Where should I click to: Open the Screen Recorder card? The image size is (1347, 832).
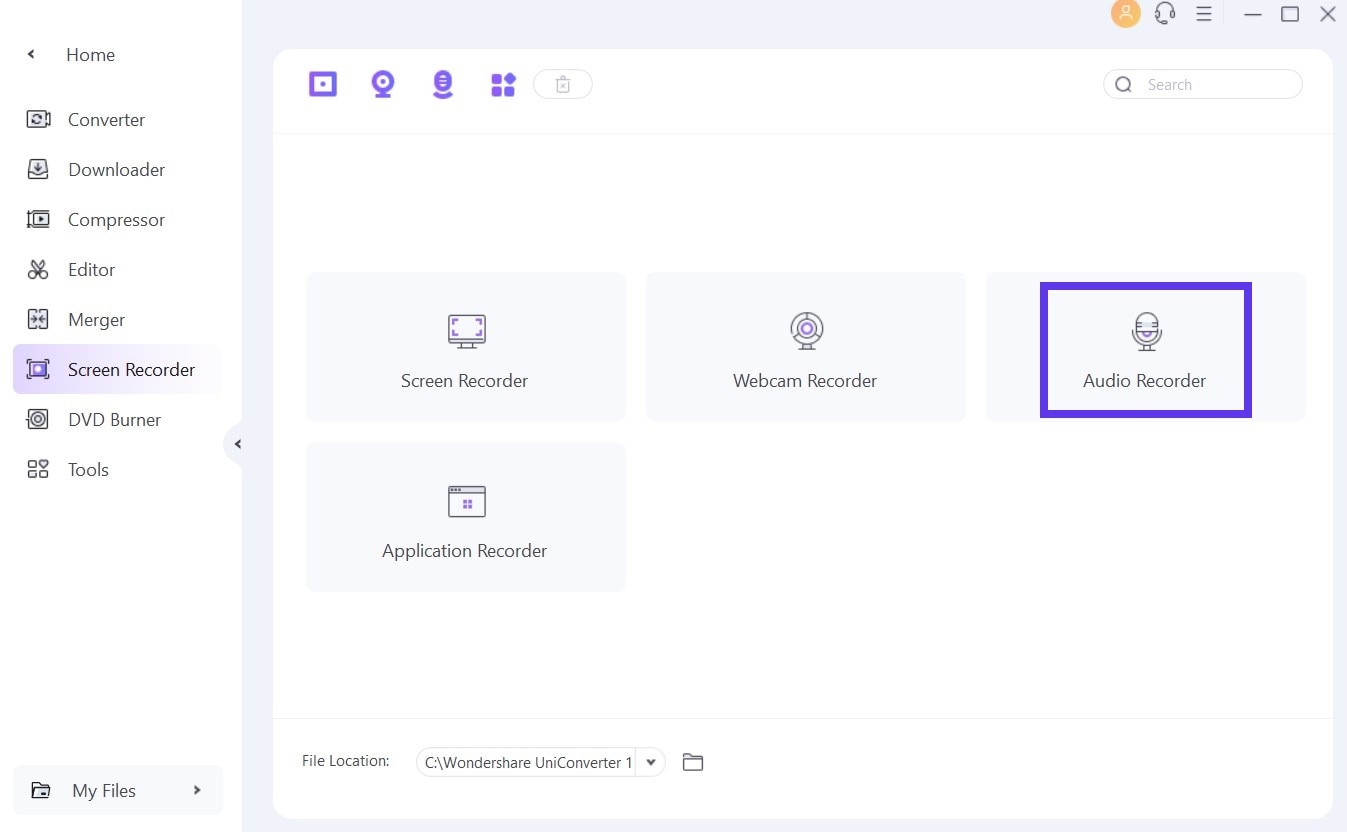pyautogui.click(x=466, y=346)
